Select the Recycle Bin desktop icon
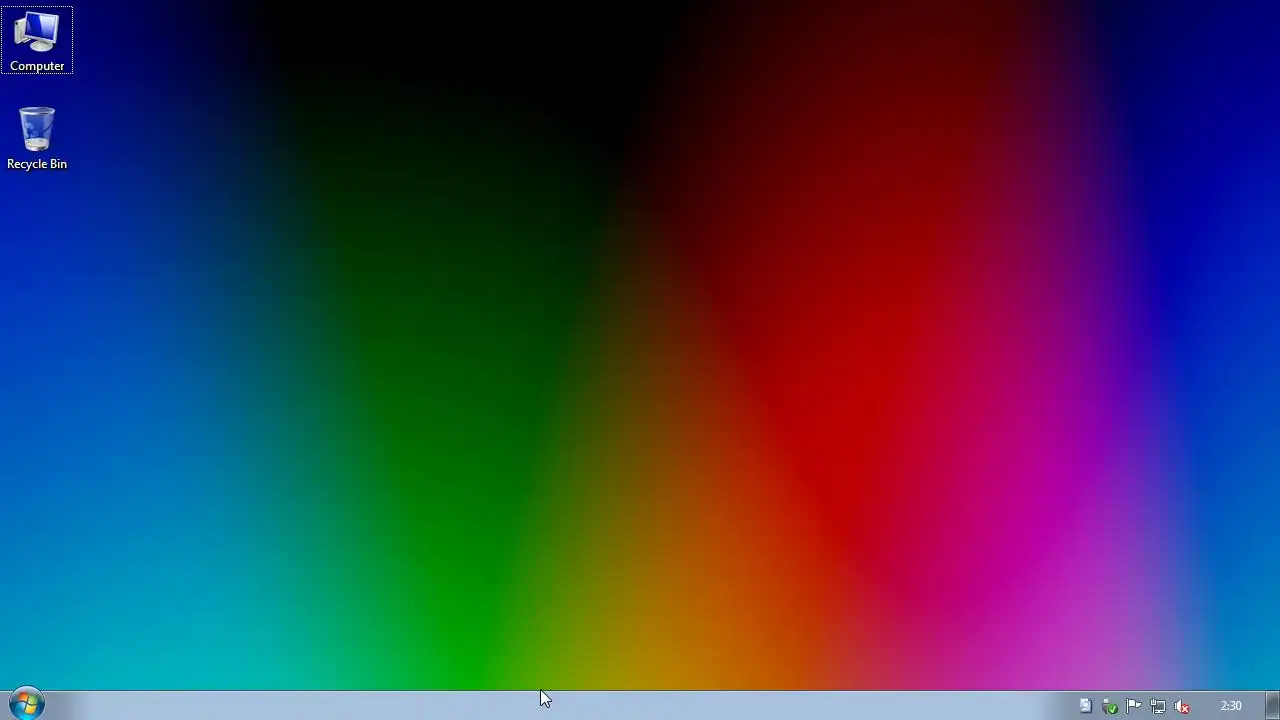The image size is (1280, 720). (x=37, y=138)
